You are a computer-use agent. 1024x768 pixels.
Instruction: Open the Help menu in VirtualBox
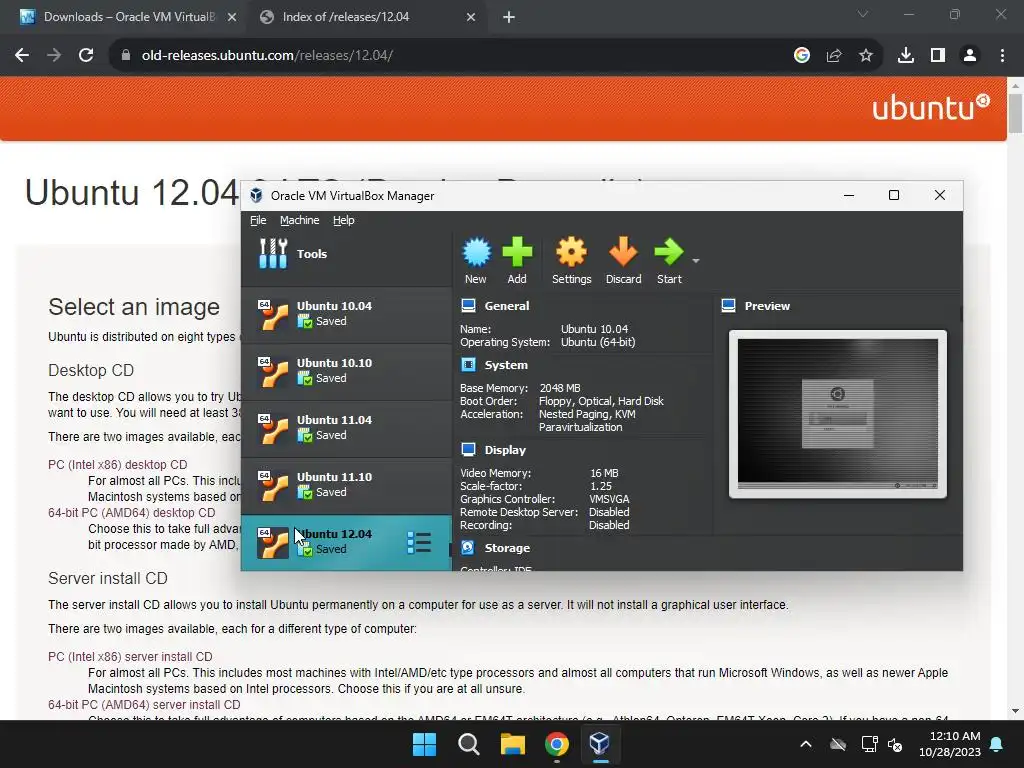point(344,220)
